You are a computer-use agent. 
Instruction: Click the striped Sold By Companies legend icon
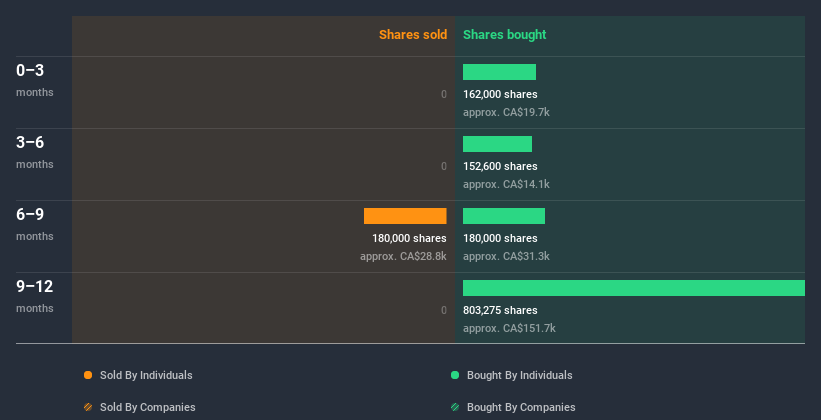(x=88, y=407)
